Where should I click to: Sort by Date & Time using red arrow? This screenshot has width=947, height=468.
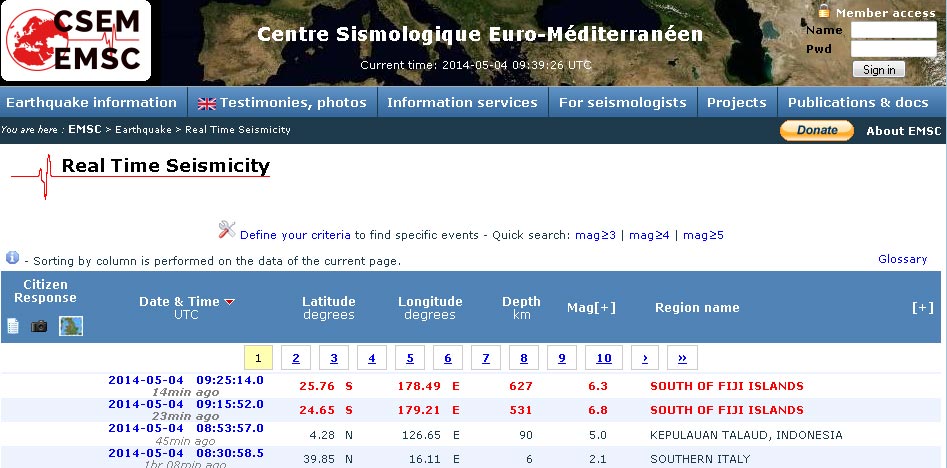click(x=229, y=302)
